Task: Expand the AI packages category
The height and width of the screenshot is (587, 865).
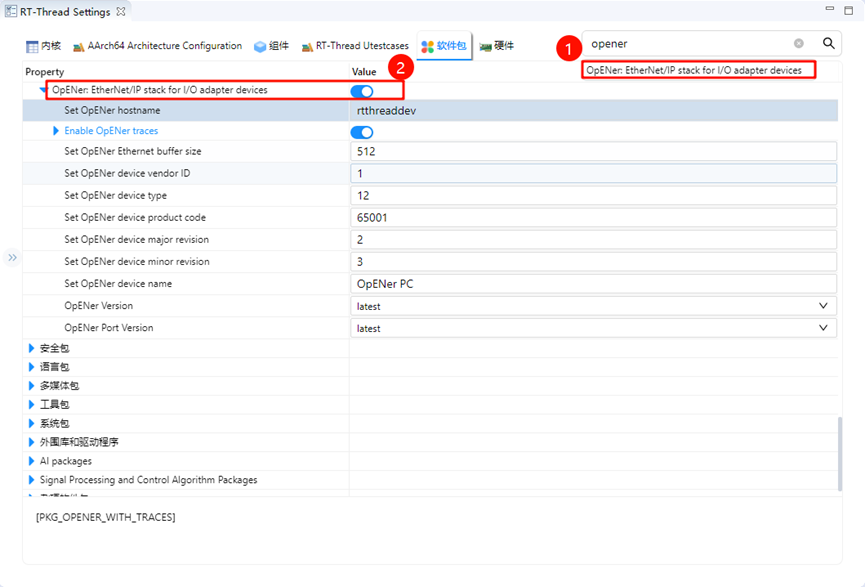Action: [x=31, y=461]
